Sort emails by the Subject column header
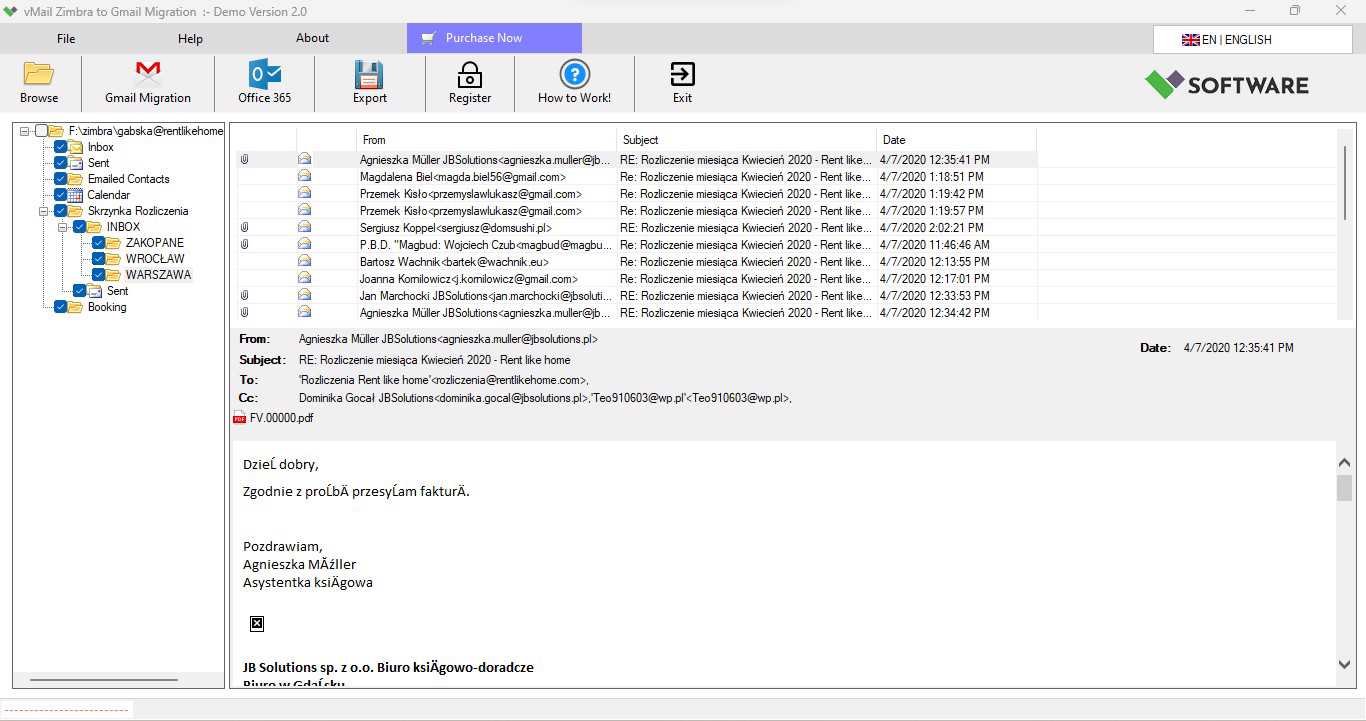 click(x=746, y=140)
